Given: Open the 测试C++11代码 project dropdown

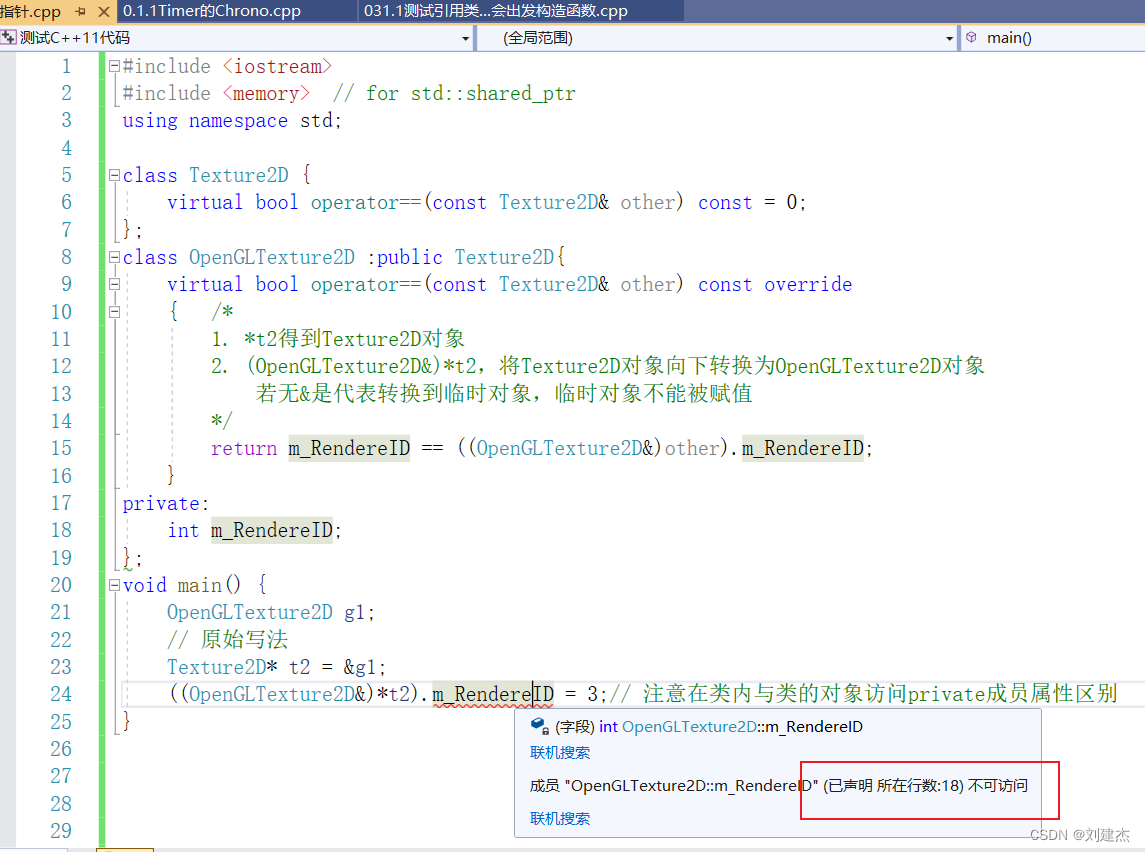Looking at the screenshot, I should [464, 38].
